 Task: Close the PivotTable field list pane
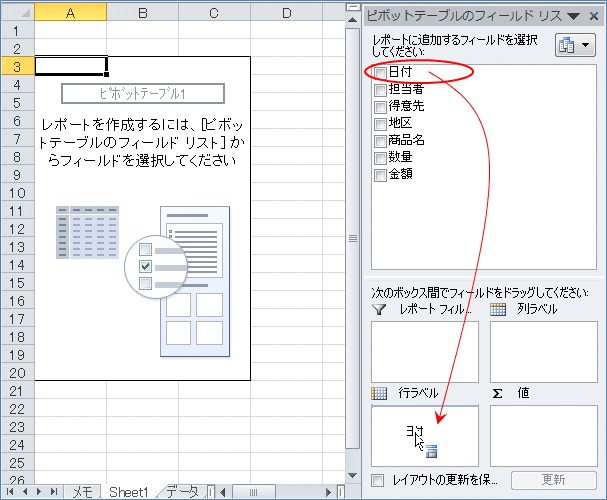pyautogui.click(x=594, y=16)
